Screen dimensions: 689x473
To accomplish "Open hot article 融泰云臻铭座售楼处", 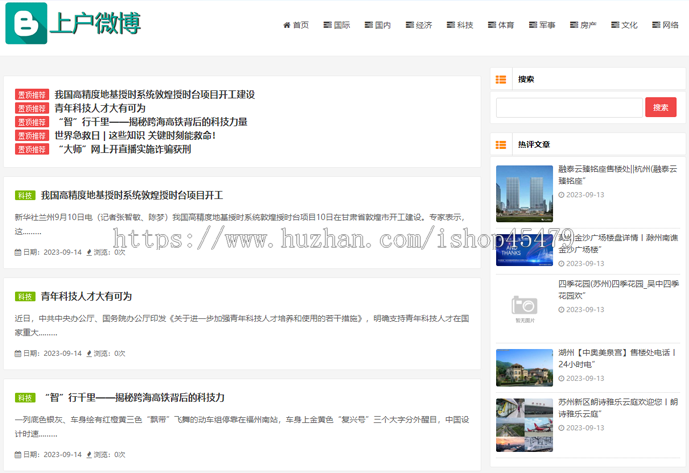I will (x=618, y=175).
